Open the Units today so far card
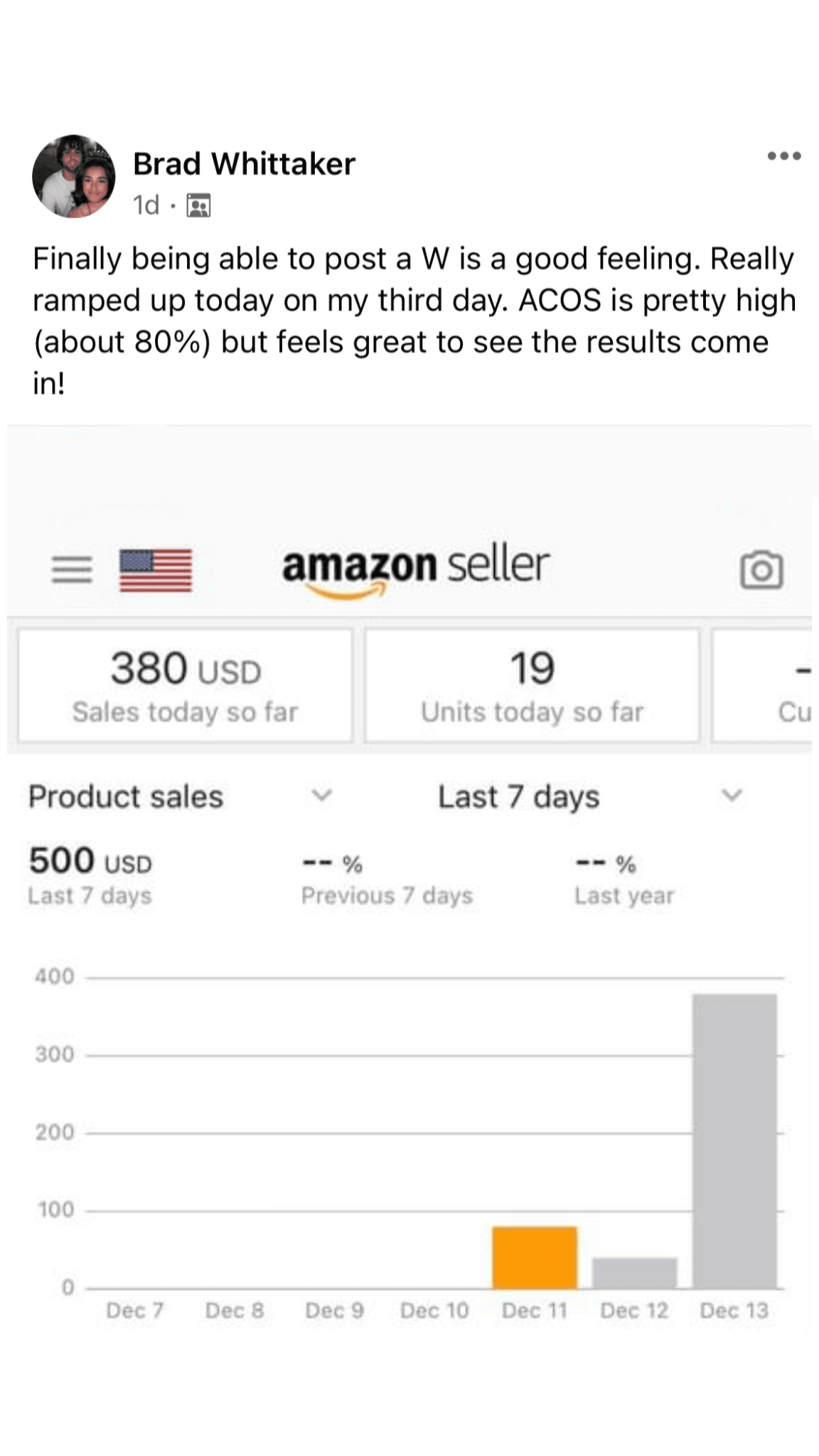The image size is (819, 1456). (532, 685)
